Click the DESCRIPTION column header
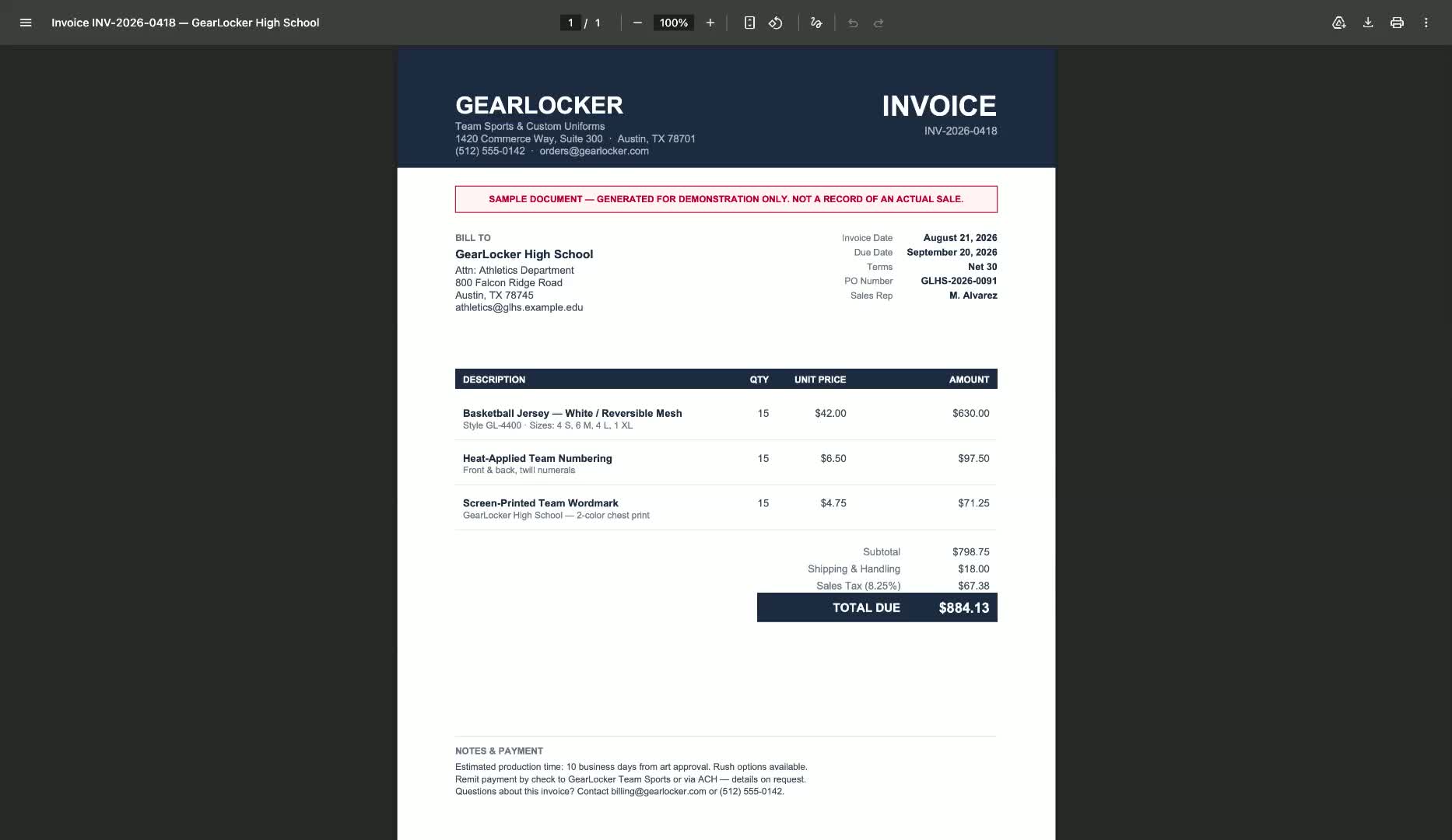 point(494,380)
